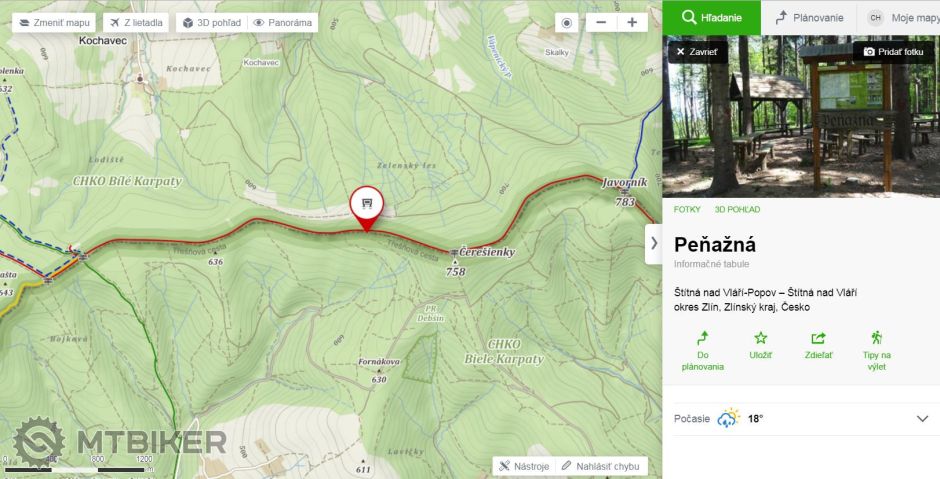940x479 pixels.
Task: Click the location target icon on map
Action: 567,22
